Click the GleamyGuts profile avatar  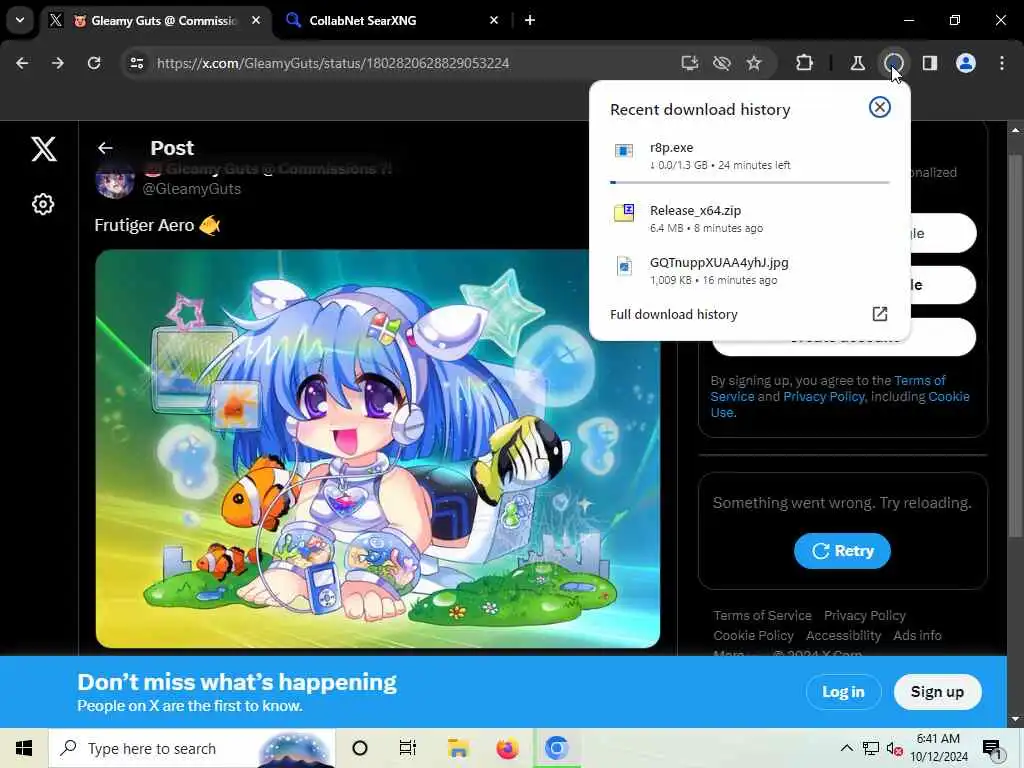(x=115, y=180)
